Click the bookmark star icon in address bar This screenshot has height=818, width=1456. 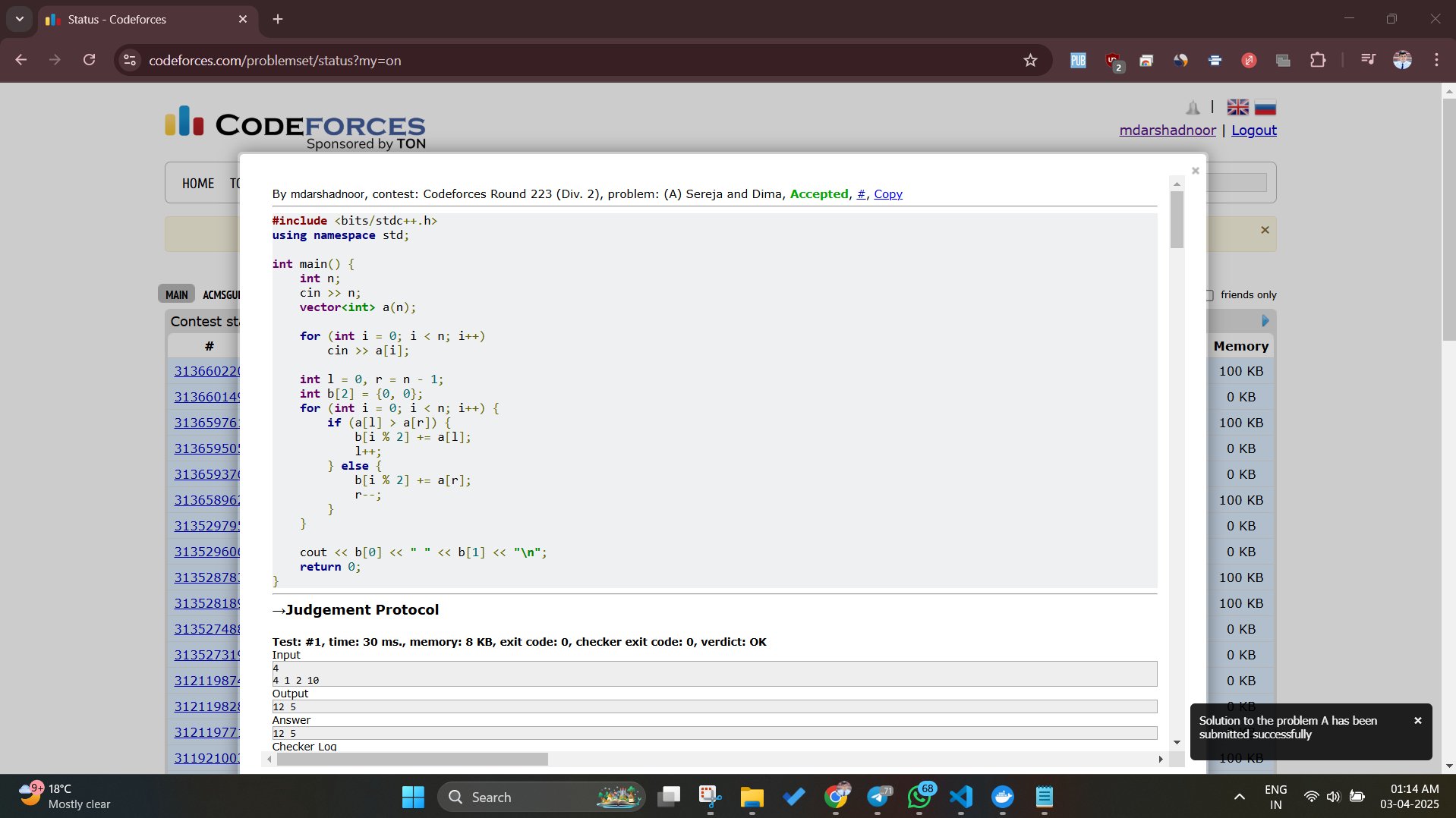click(x=1029, y=61)
